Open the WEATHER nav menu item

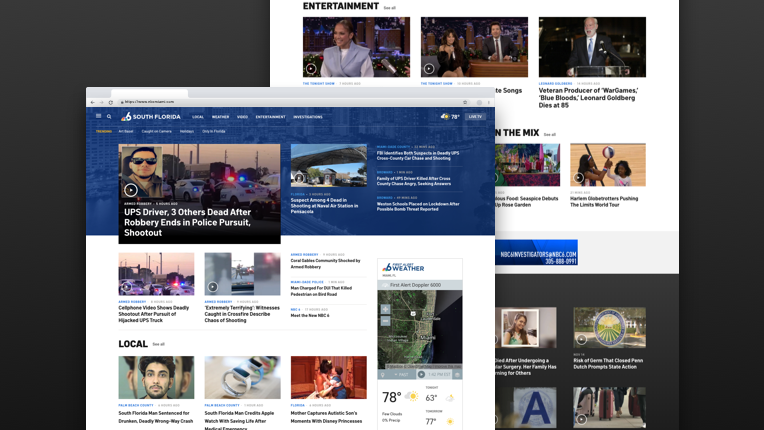pyautogui.click(x=220, y=117)
